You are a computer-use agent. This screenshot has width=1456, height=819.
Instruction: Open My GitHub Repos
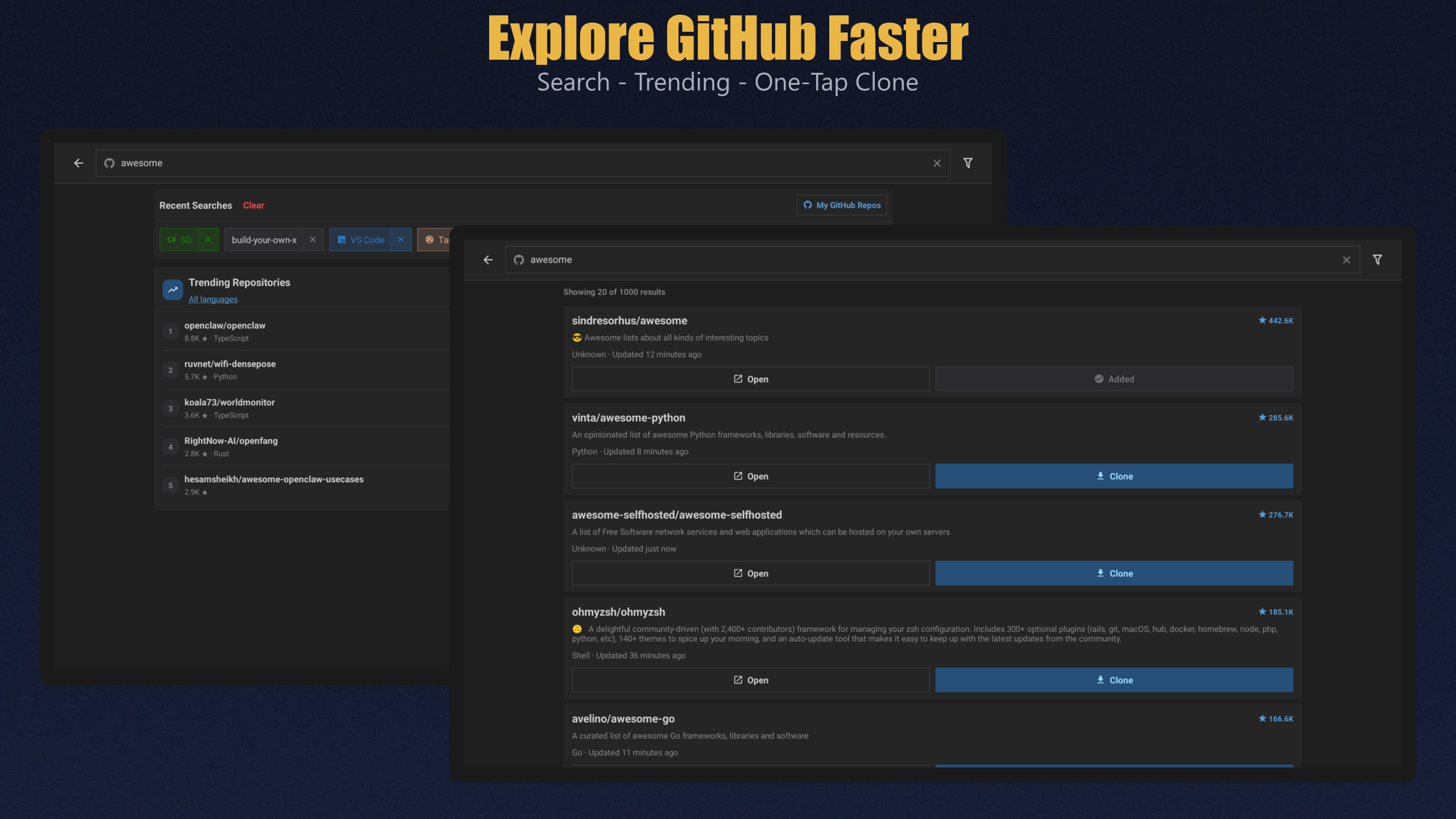(842, 205)
